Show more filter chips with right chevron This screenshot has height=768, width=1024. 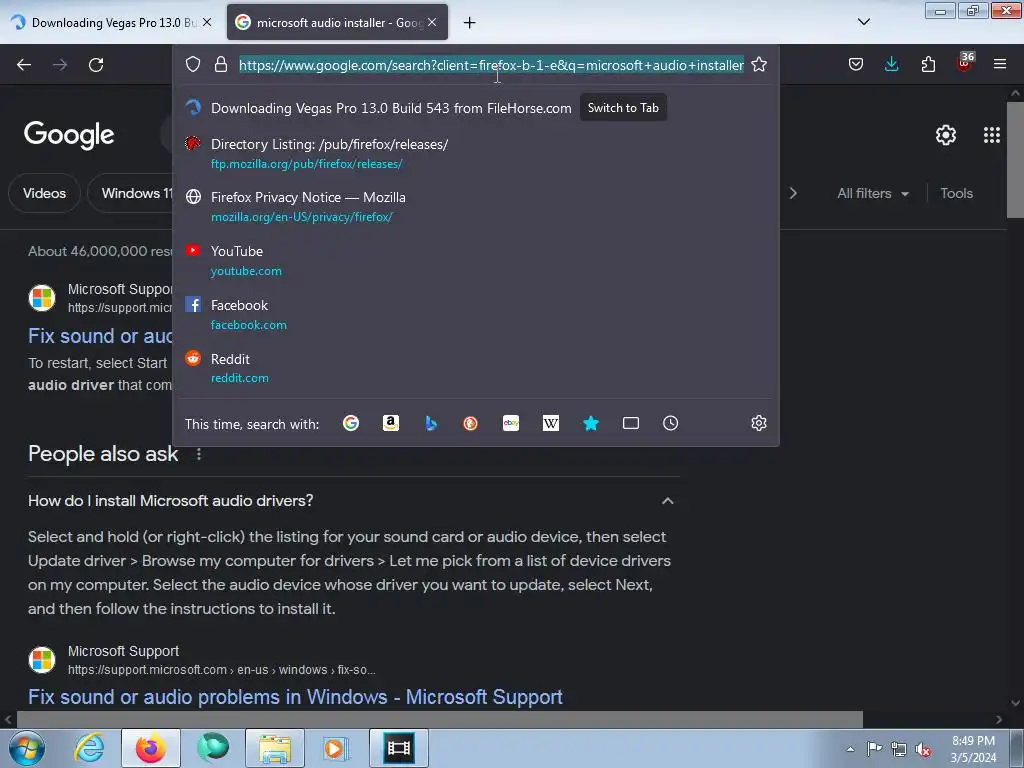(793, 193)
